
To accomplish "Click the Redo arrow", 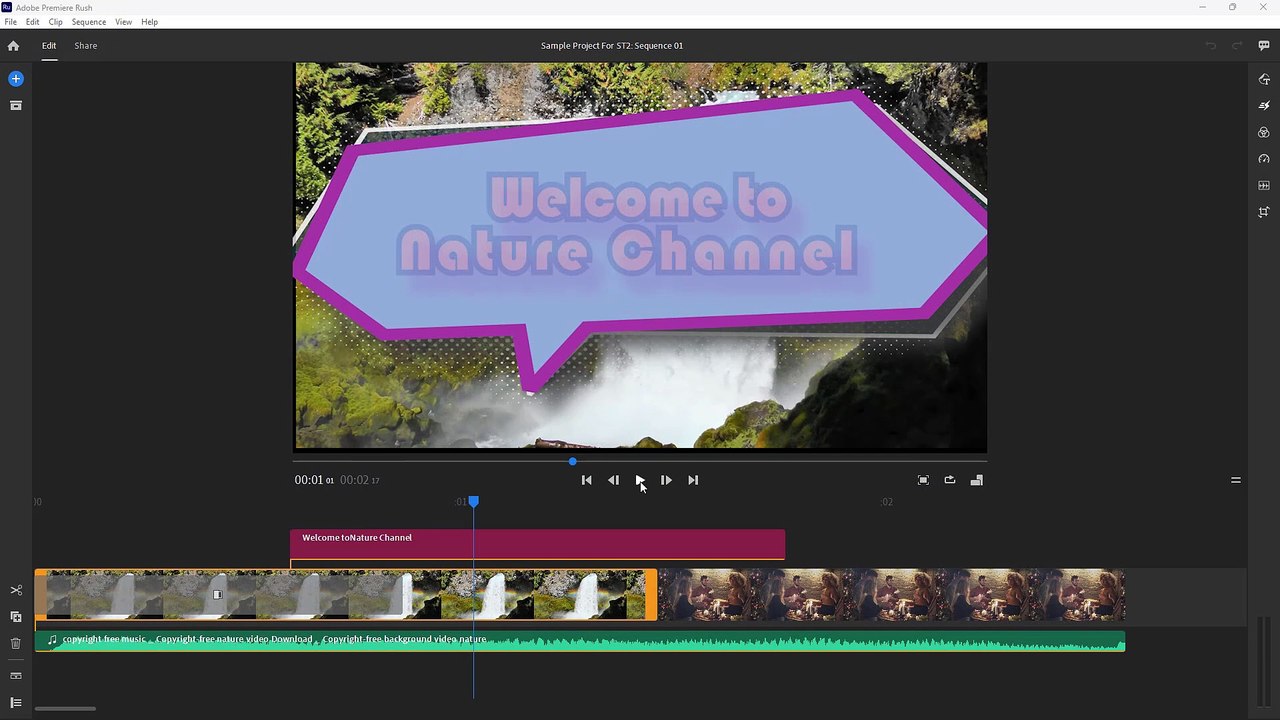I will 1237,46.
